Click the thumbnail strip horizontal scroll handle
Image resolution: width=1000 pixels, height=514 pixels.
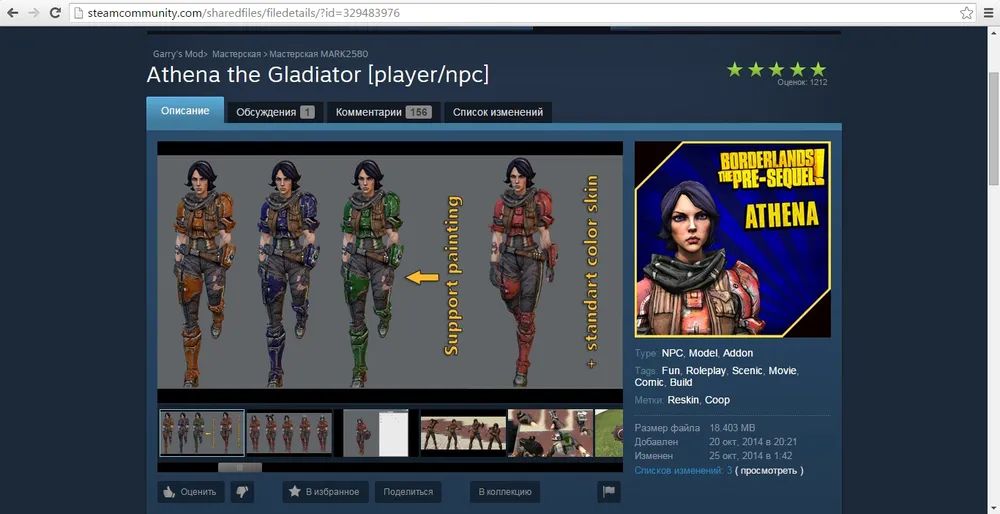pyautogui.click(x=239, y=467)
